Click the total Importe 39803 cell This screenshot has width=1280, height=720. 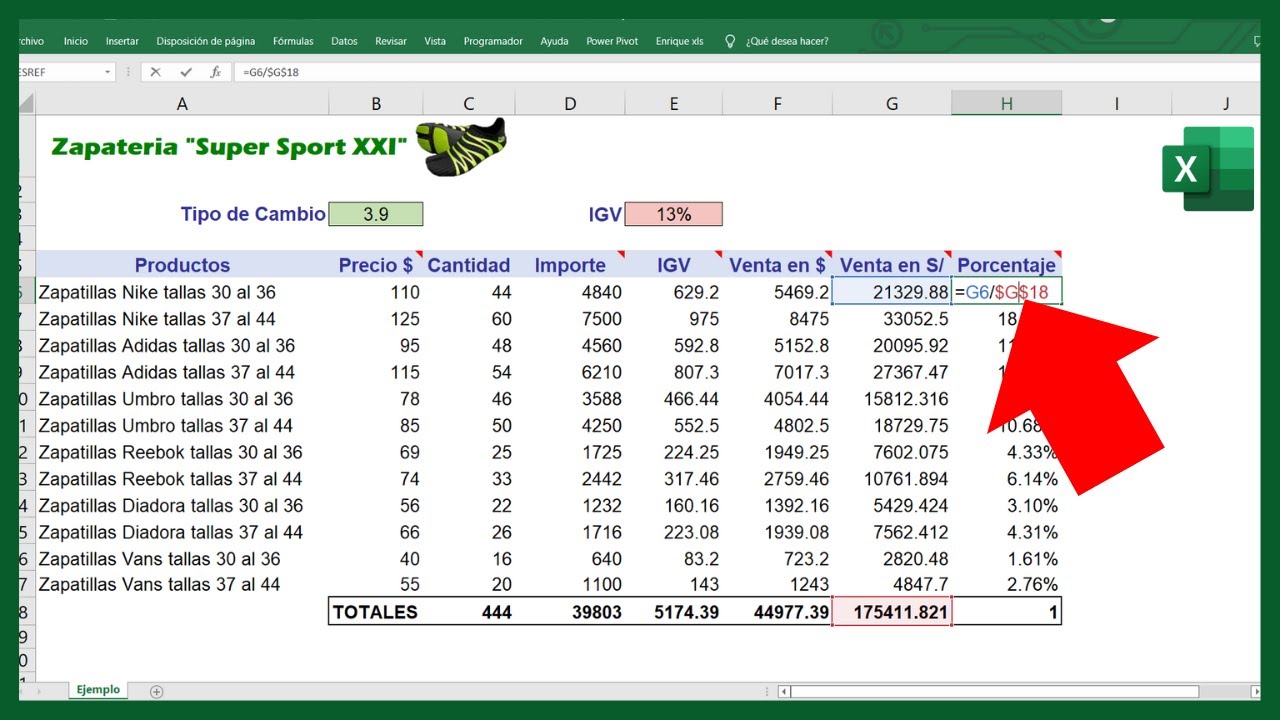(x=570, y=612)
